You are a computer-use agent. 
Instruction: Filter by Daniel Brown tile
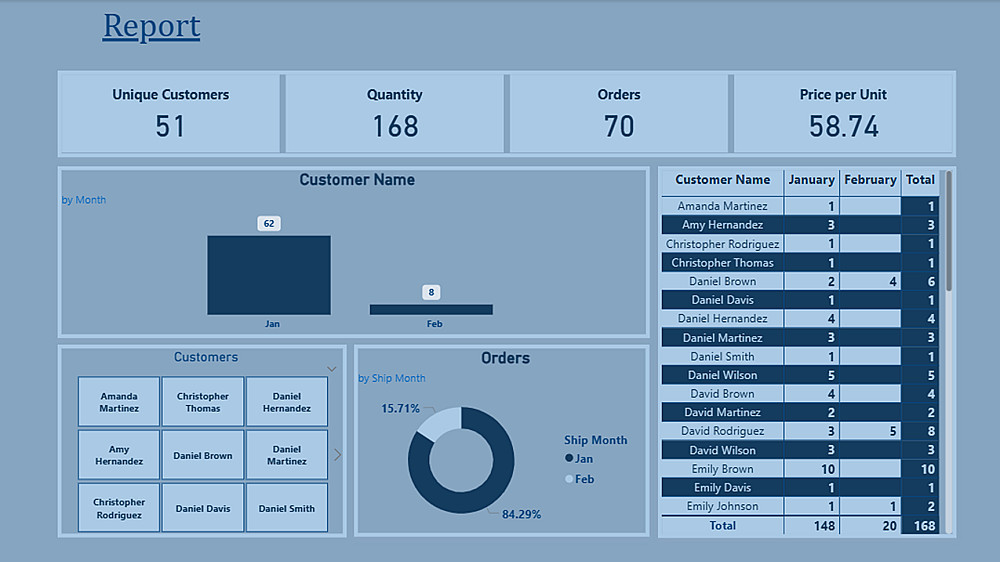tap(203, 455)
